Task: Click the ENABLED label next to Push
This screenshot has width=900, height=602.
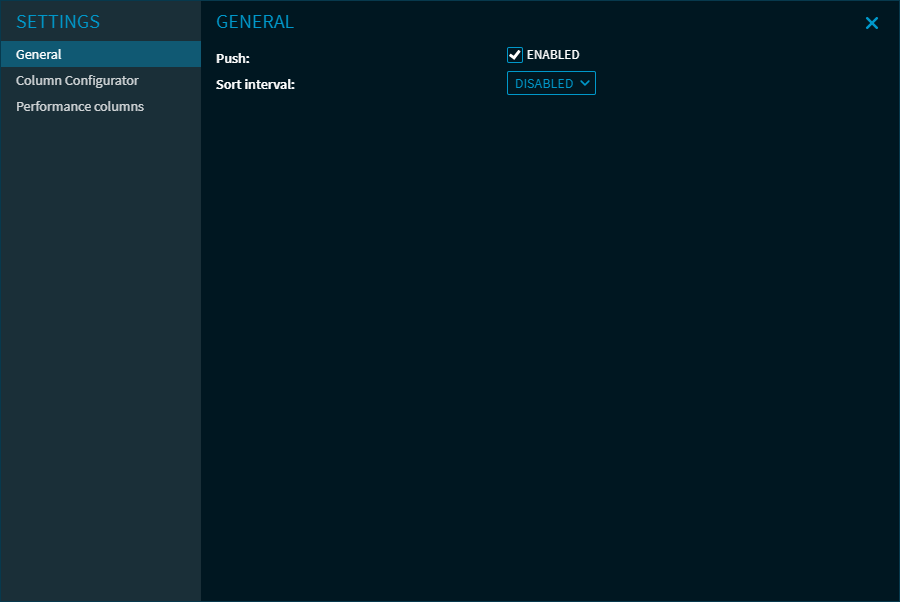Action: tap(553, 55)
